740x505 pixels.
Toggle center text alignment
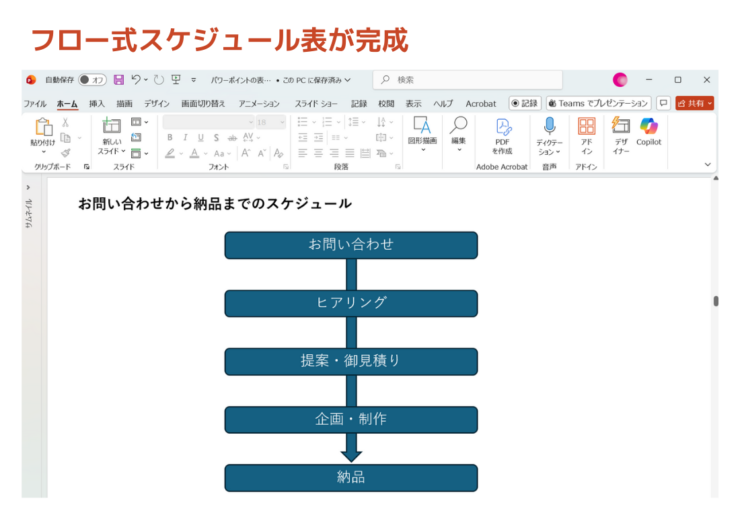(x=319, y=153)
